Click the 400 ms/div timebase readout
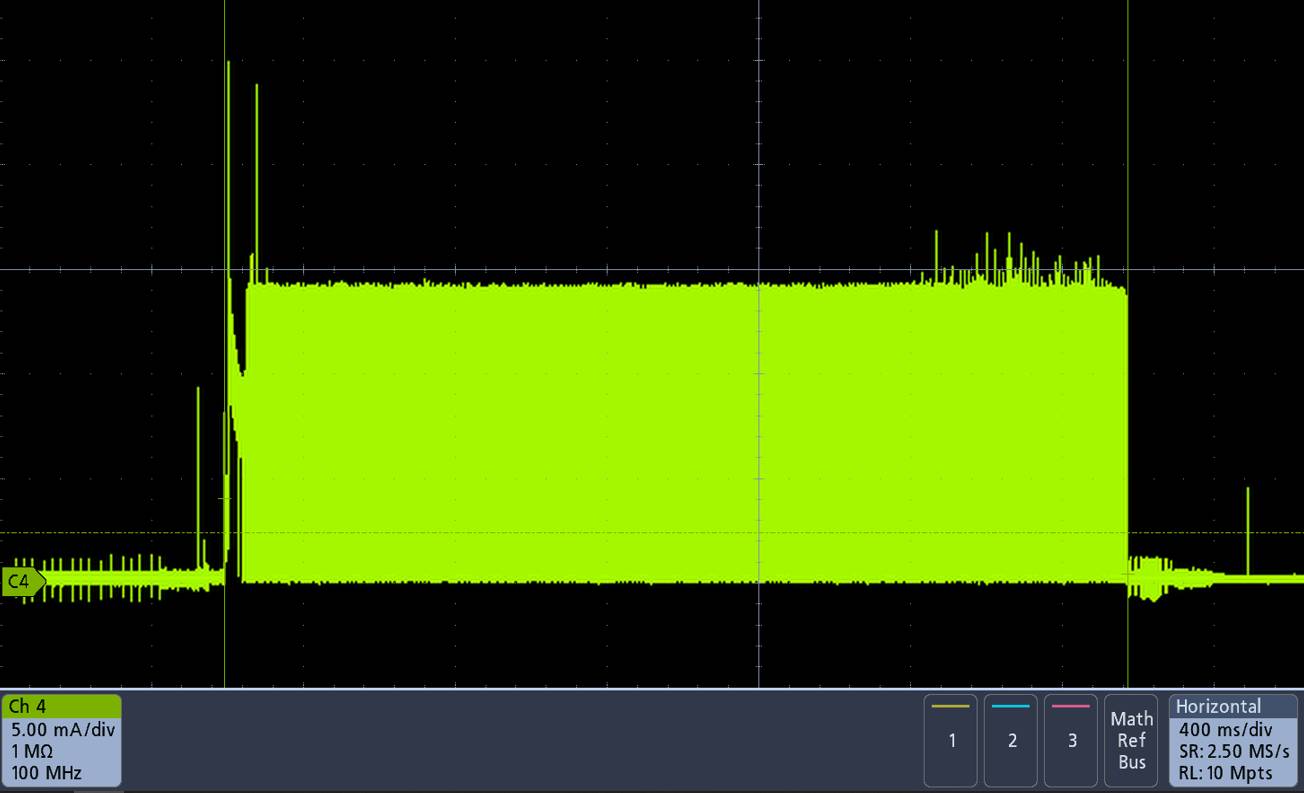The image size is (1304, 793). click(1225, 730)
